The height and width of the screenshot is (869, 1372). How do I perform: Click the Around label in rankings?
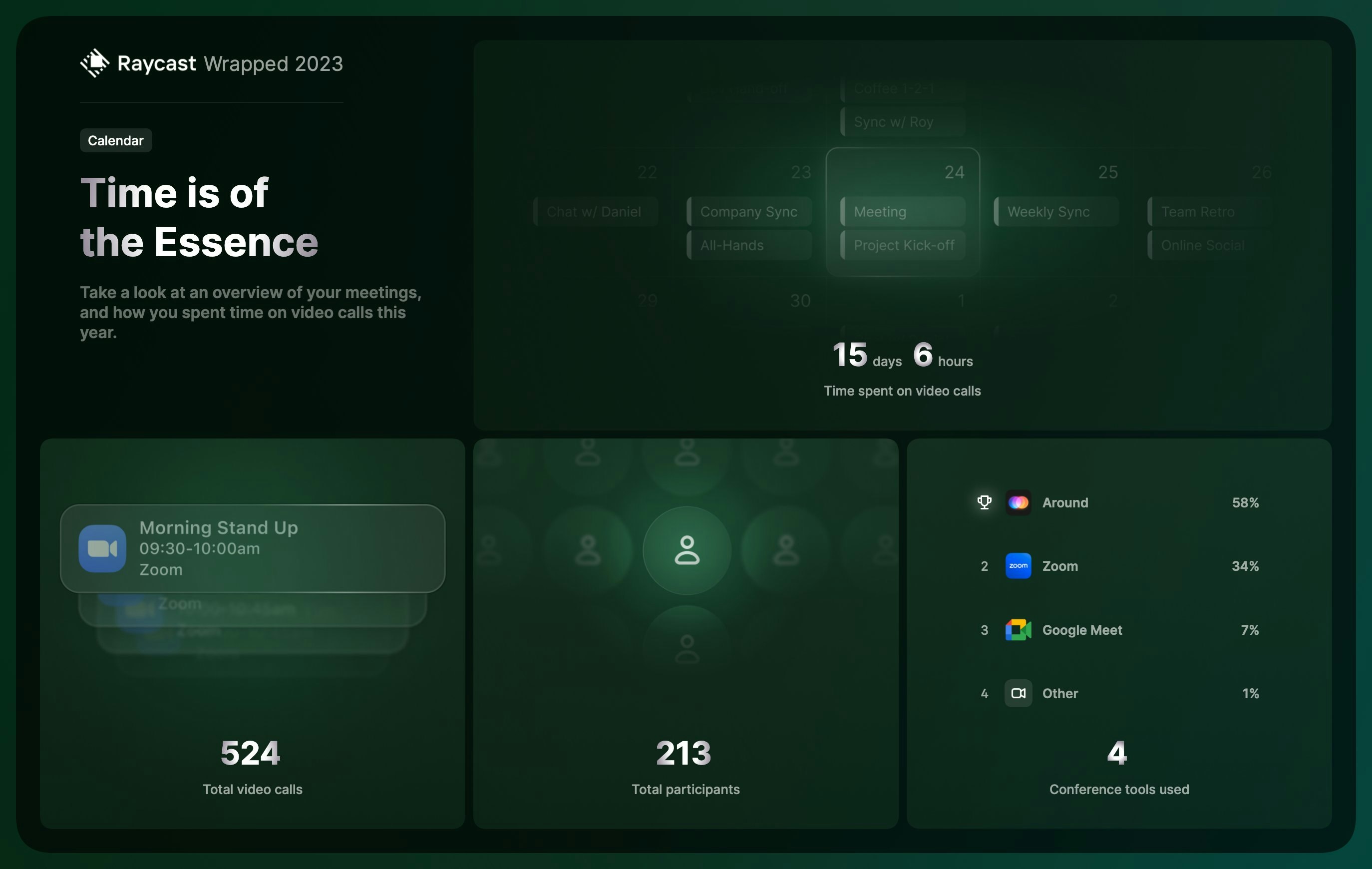pyautogui.click(x=1065, y=502)
